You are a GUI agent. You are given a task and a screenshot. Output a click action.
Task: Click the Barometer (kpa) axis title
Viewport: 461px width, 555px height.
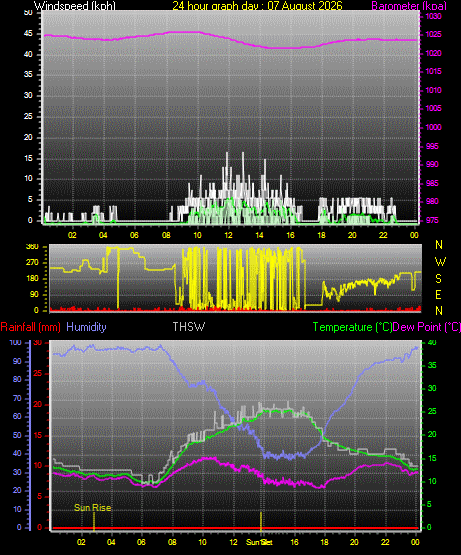point(409,5)
